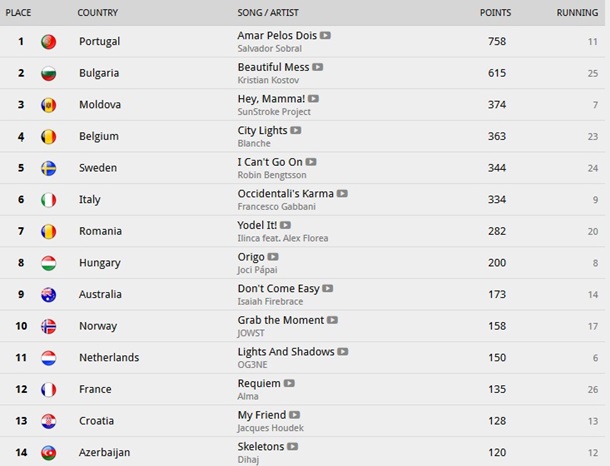
Task: Click the Norway flag icon
Action: (x=48, y=326)
